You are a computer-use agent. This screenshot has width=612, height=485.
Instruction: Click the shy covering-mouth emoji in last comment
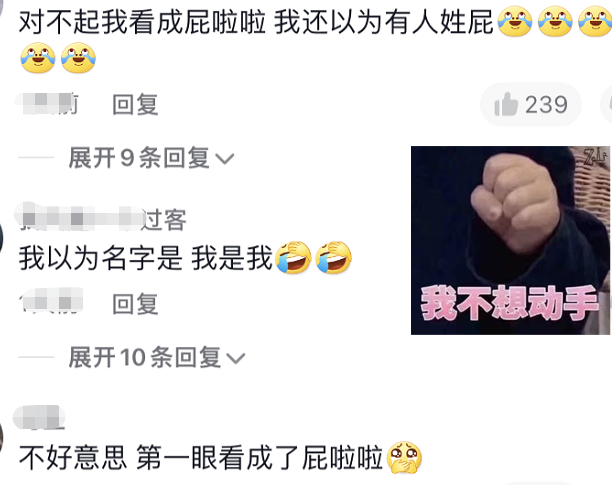coord(404,457)
